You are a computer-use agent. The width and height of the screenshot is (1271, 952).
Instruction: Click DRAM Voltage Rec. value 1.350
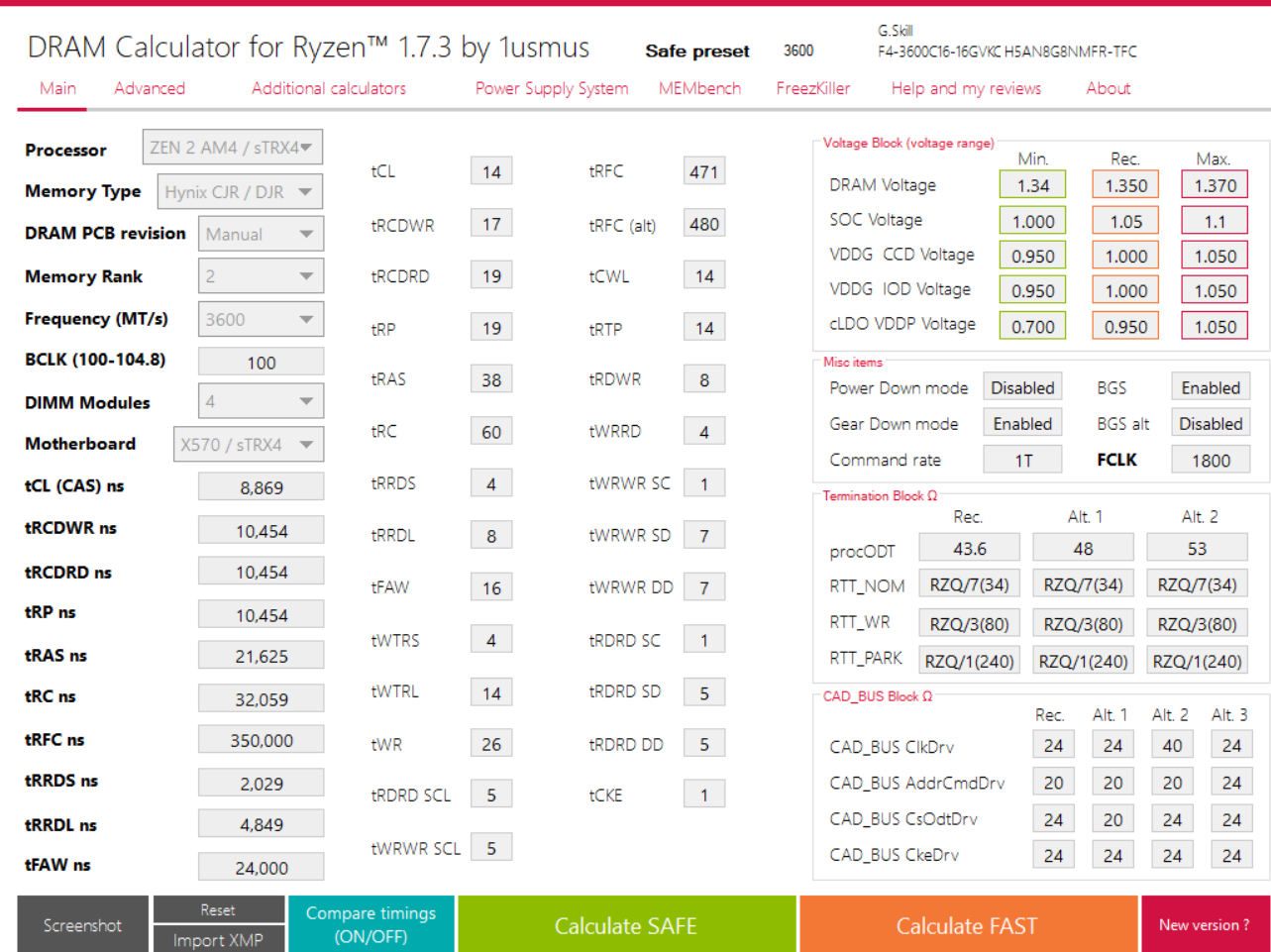pos(1126,185)
